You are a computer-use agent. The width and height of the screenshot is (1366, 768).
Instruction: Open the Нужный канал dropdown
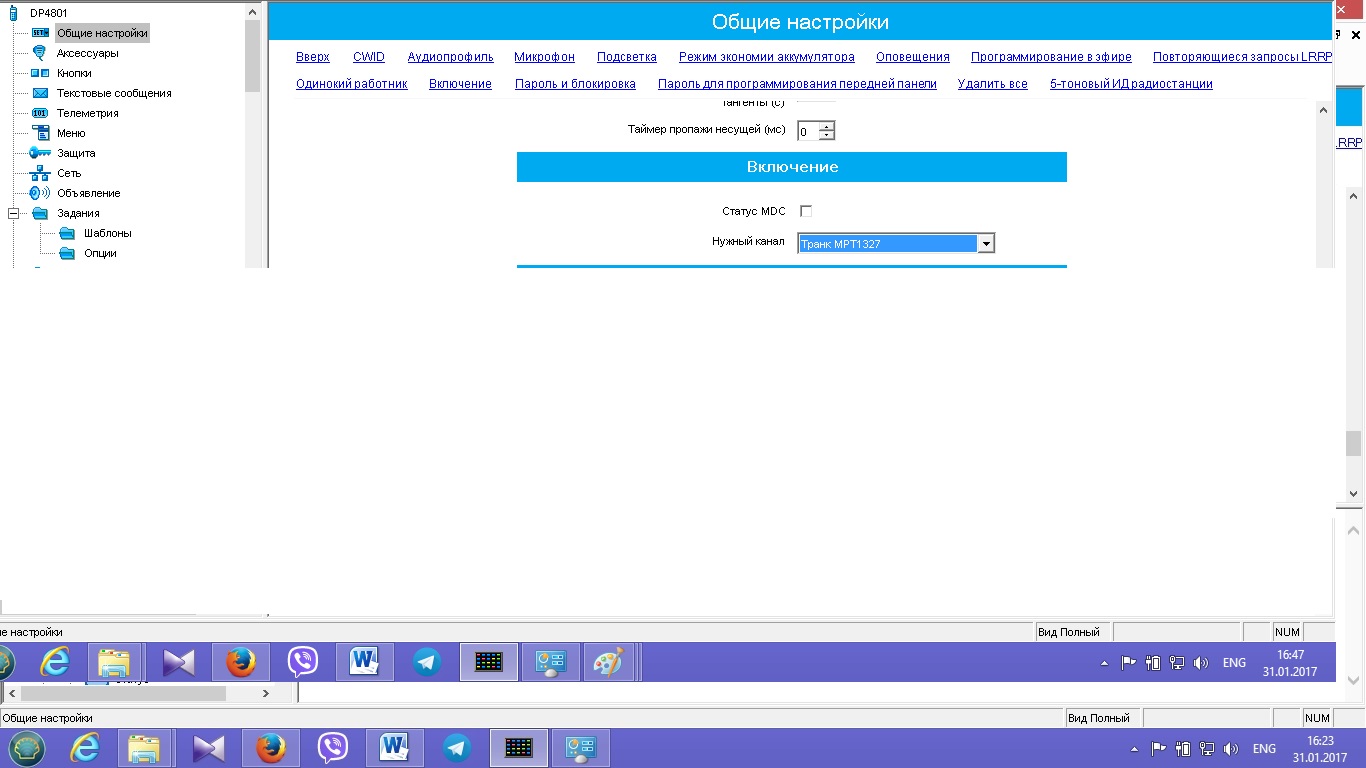(985, 243)
